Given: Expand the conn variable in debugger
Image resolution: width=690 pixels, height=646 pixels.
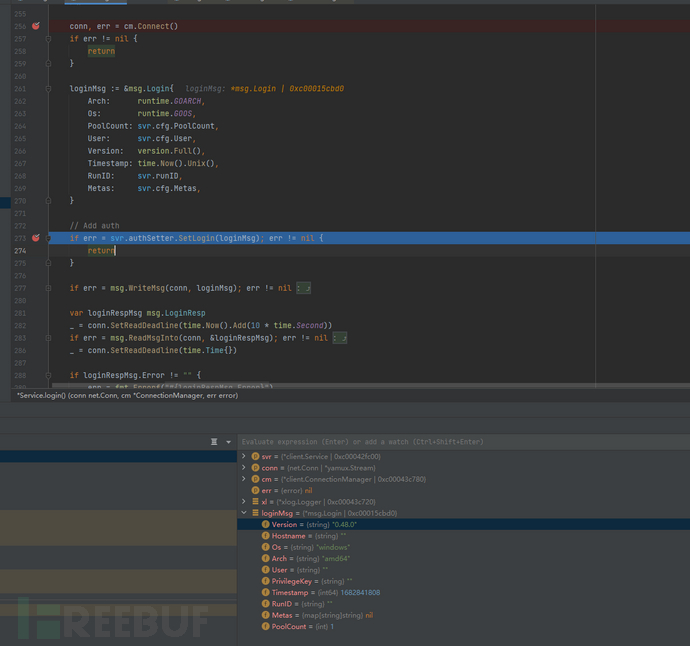Looking at the screenshot, I should click(244, 467).
